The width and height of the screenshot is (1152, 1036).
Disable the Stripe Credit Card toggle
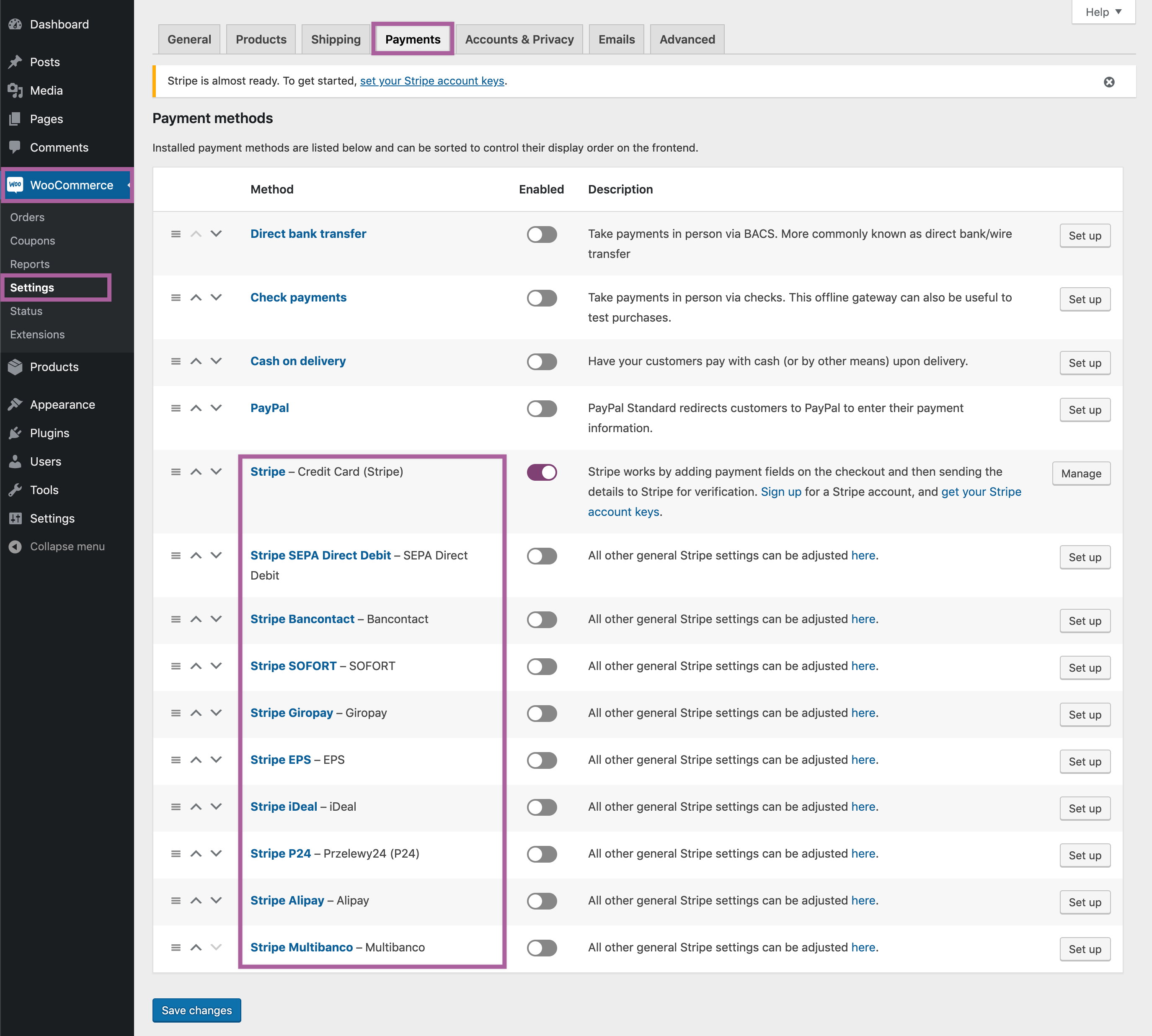tap(542, 472)
